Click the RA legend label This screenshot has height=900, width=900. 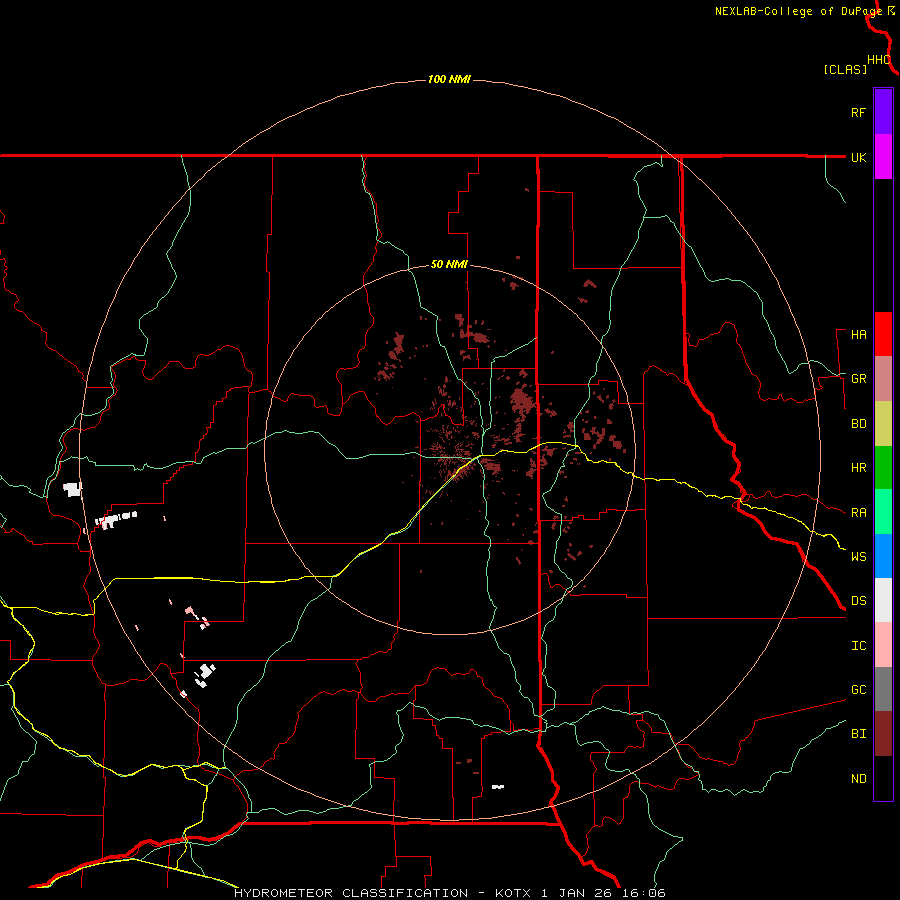point(858,513)
